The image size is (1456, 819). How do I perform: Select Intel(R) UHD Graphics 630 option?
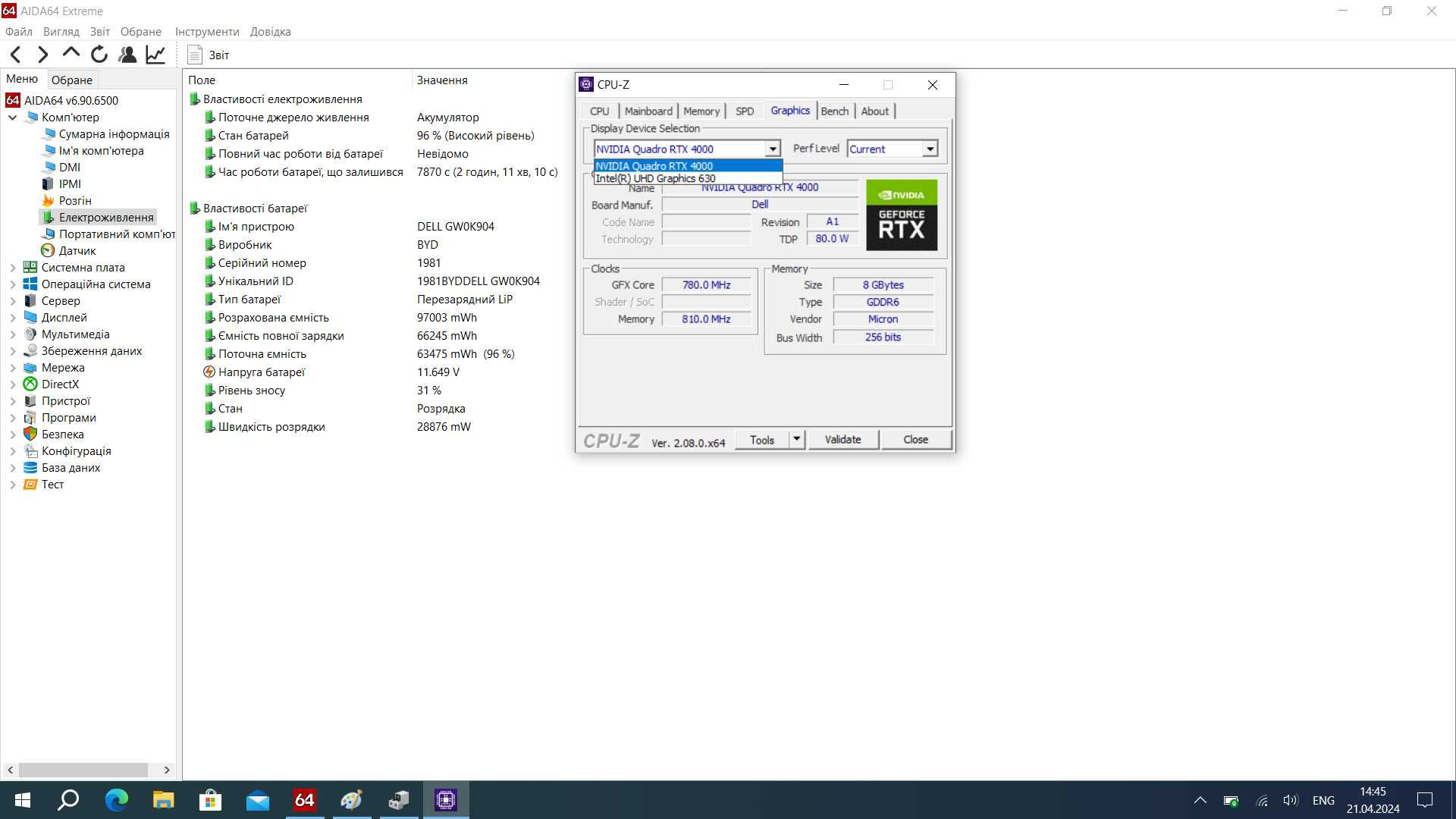pyautogui.click(x=688, y=179)
